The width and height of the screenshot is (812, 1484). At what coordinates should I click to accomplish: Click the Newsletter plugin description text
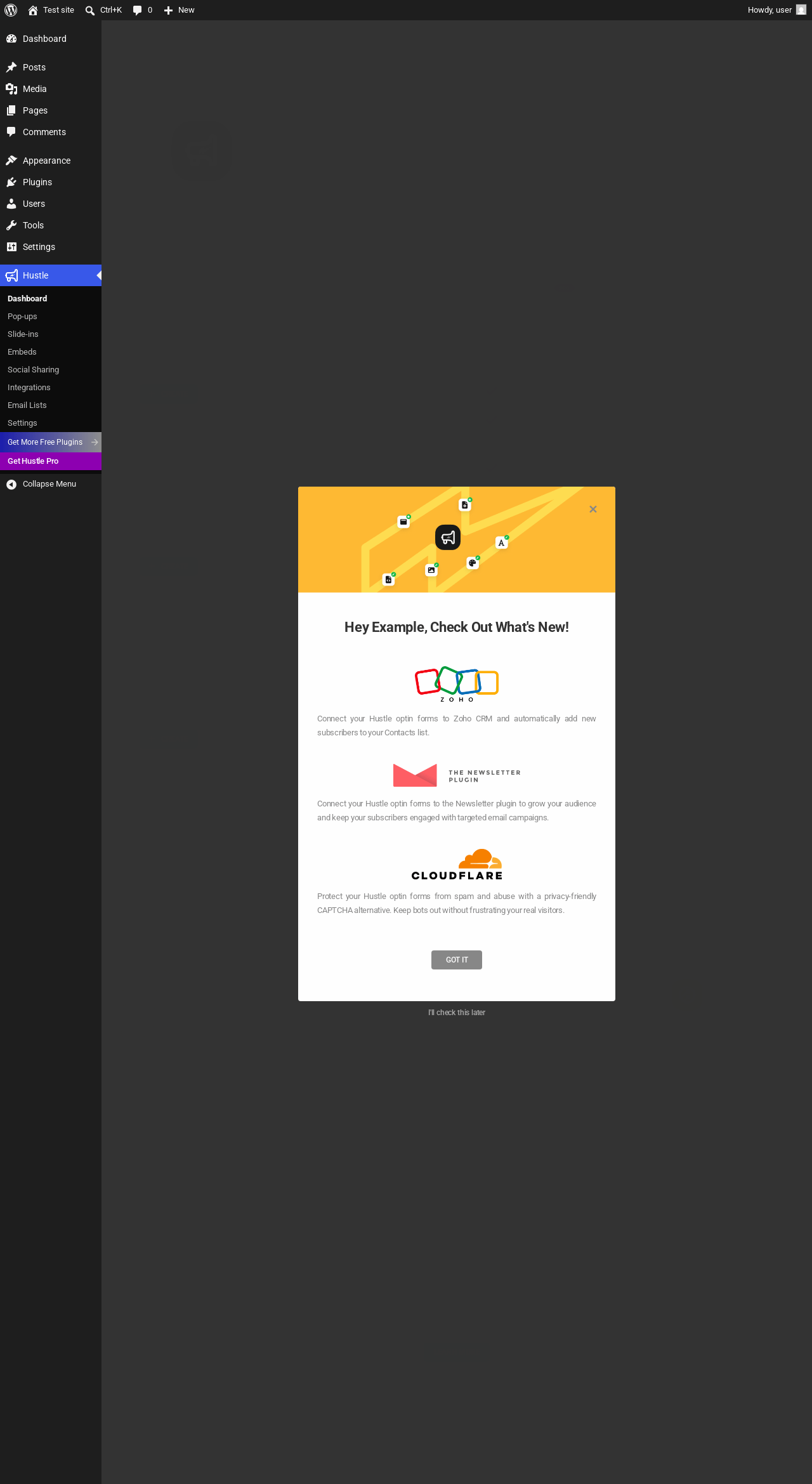(457, 811)
